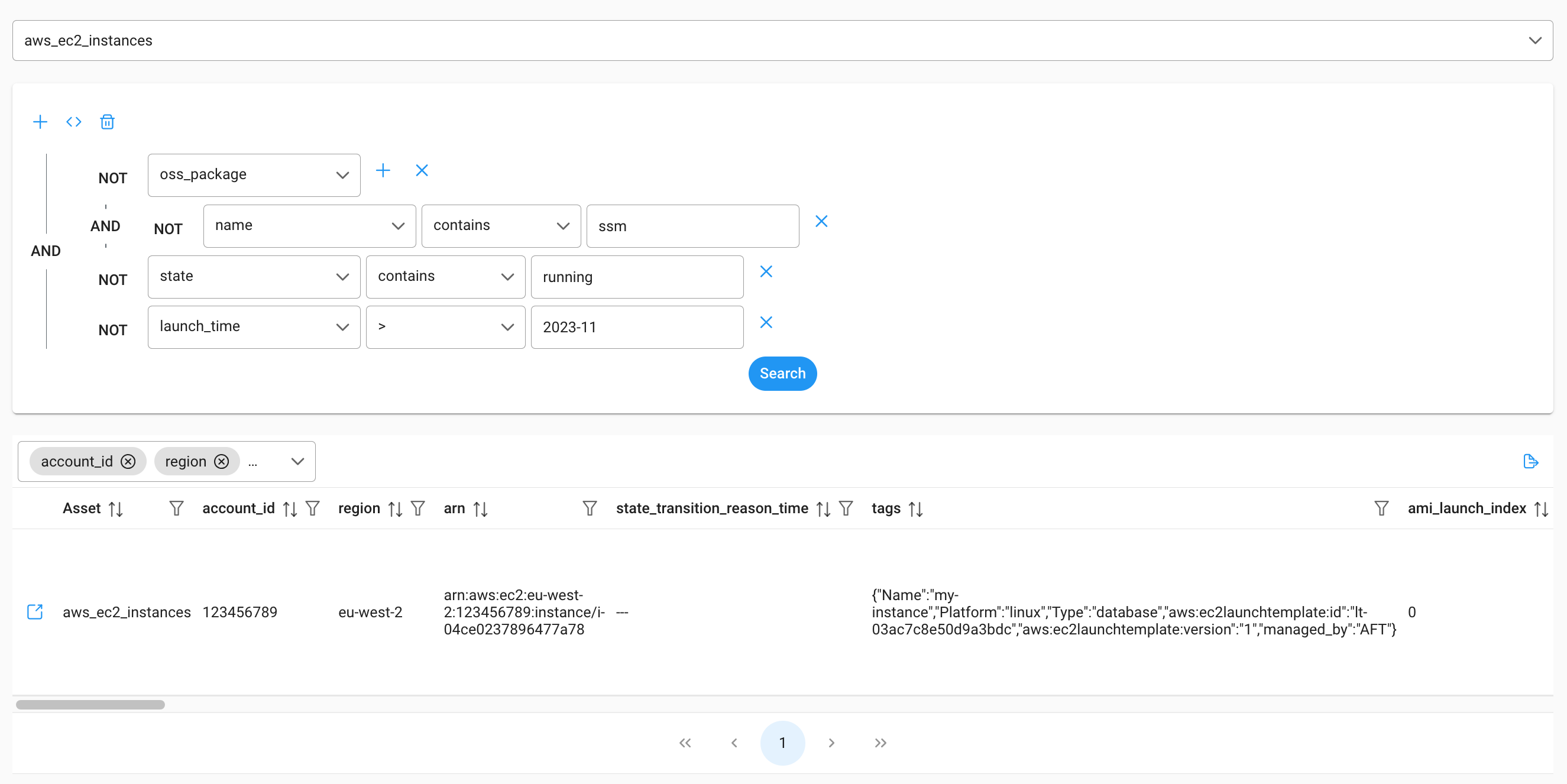Toggle the outer AND operator
The image size is (1567, 784).
tap(46, 251)
